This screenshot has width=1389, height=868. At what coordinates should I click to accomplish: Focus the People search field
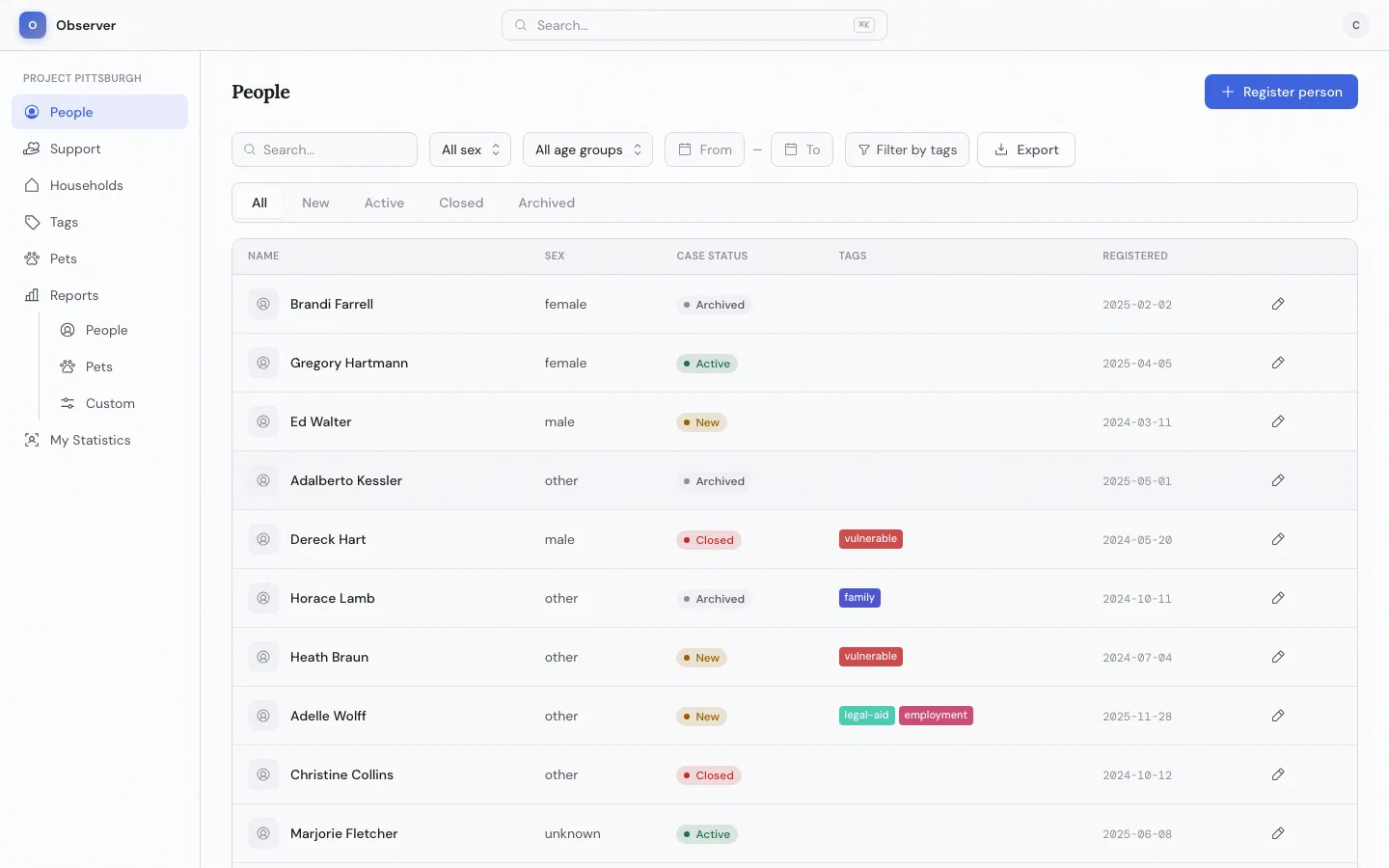pyautogui.click(x=324, y=149)
